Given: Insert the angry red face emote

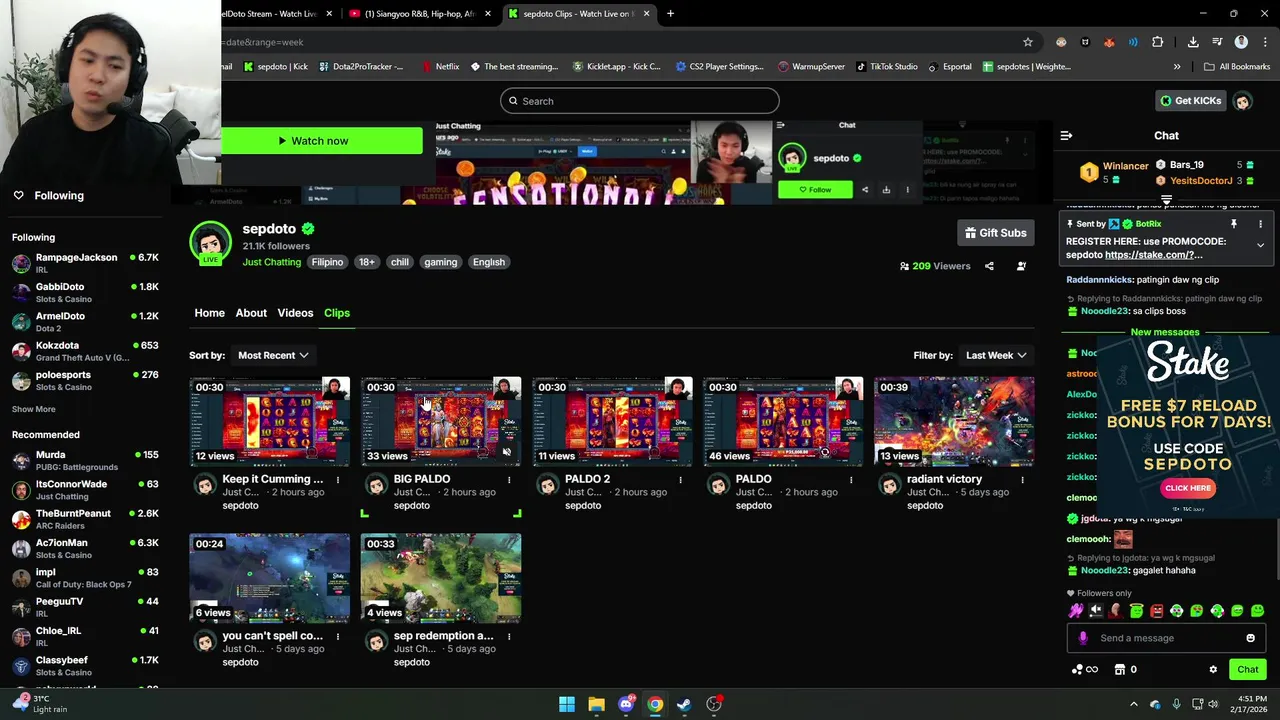Looking at the screenshot, I should click(1157, 611).
